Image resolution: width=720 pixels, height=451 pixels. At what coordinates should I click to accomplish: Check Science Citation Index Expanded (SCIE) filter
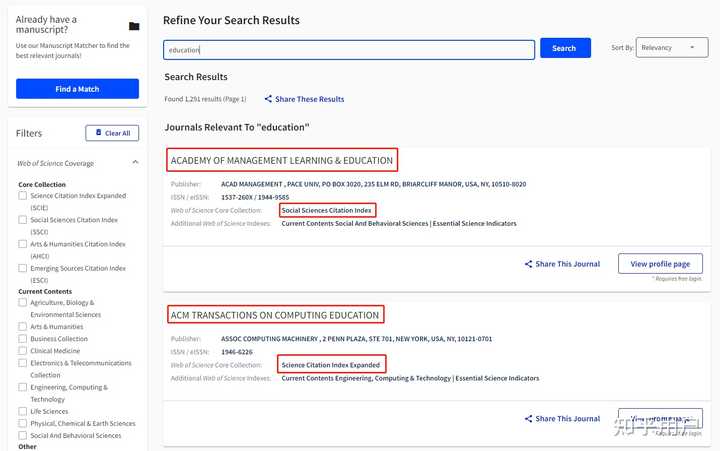tap(22, 196)
